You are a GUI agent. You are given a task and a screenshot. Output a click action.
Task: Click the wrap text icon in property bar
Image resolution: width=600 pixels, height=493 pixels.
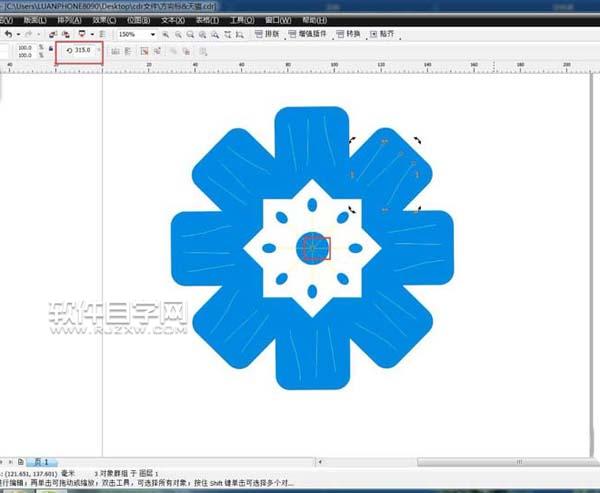click(x=144, y=51)
